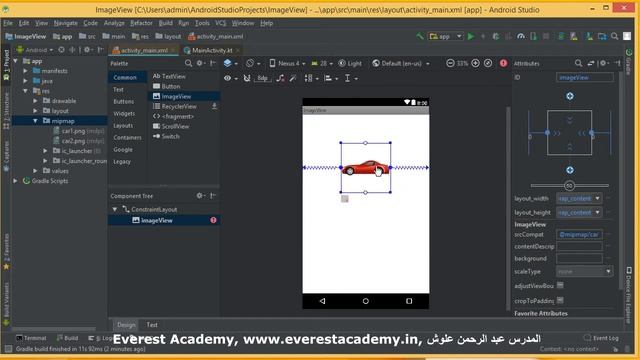Click the Make Project hammer icon
Screen dimensions: 640x360
click(x=420, y=36)
